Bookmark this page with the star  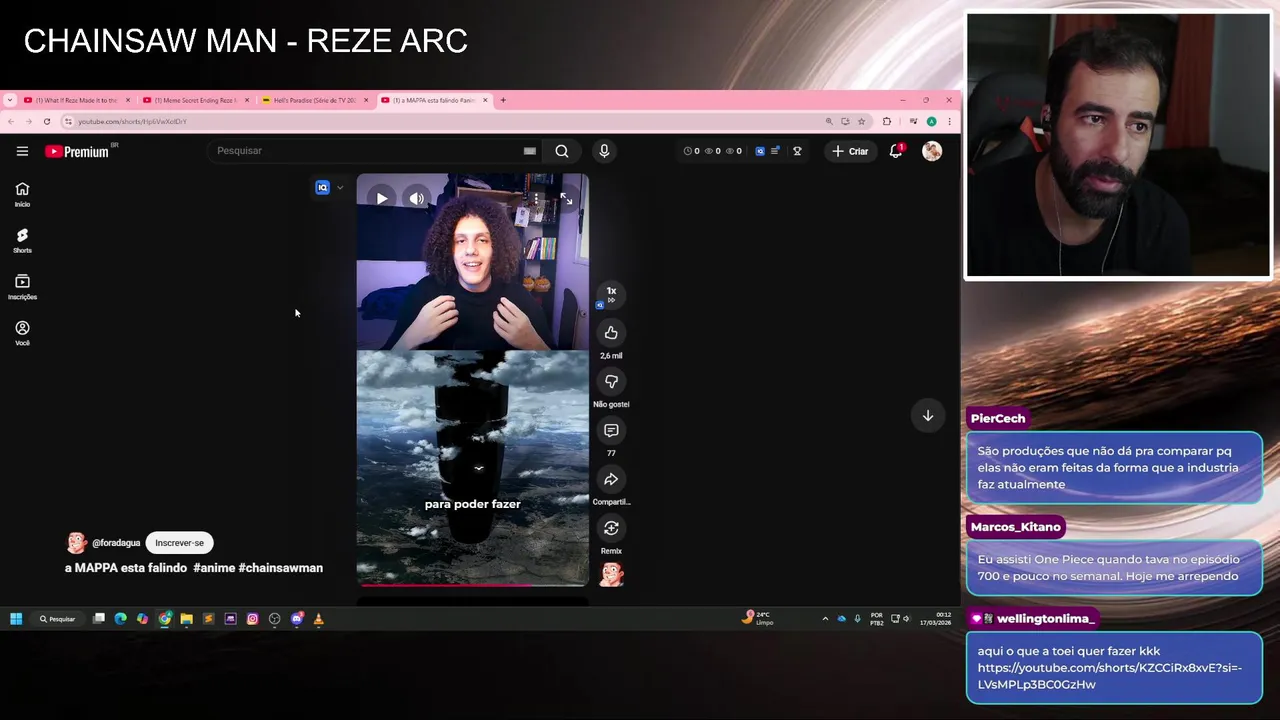pyautogui.click(x=861, y=121)
